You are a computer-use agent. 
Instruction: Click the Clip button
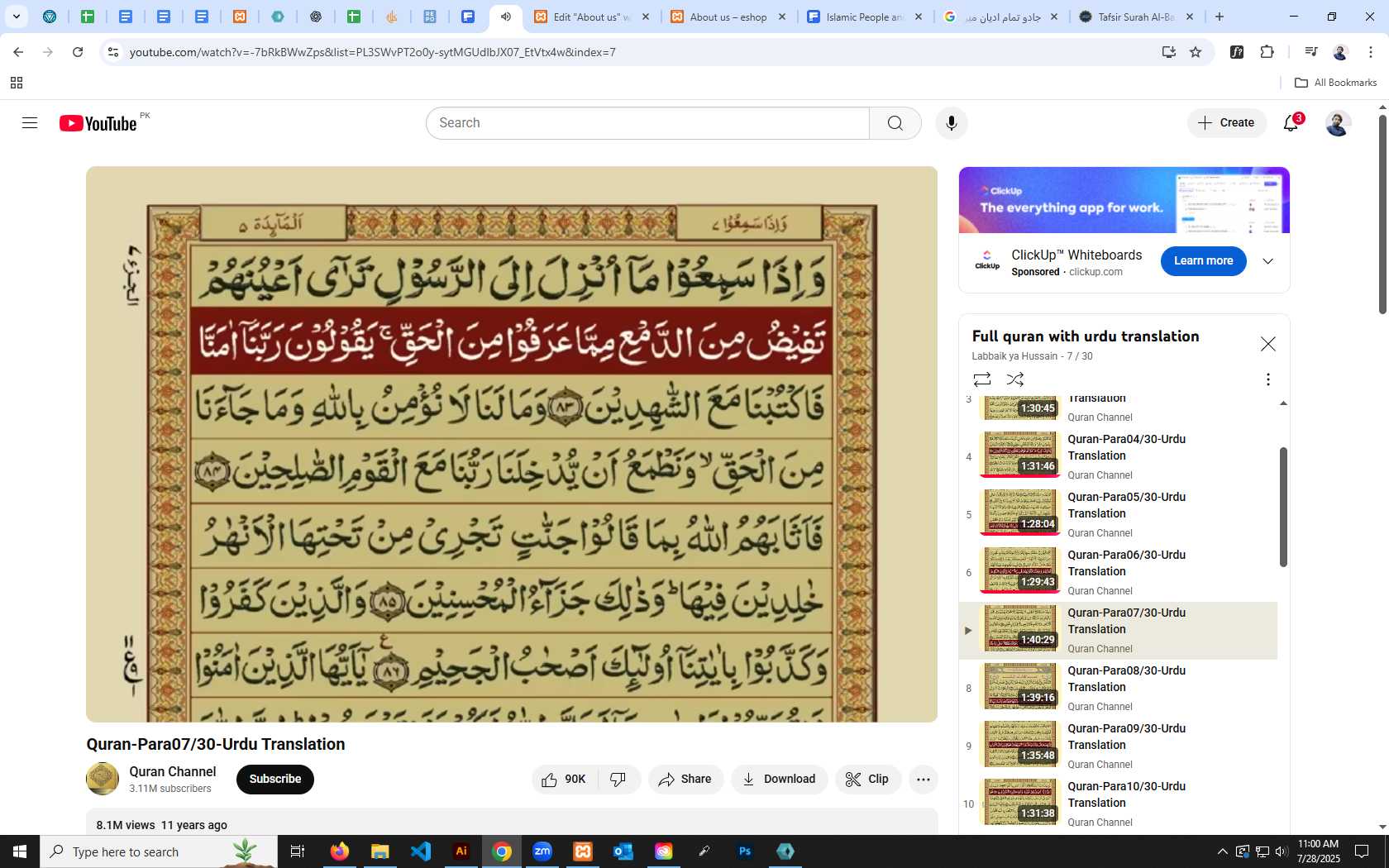(867, 780)
